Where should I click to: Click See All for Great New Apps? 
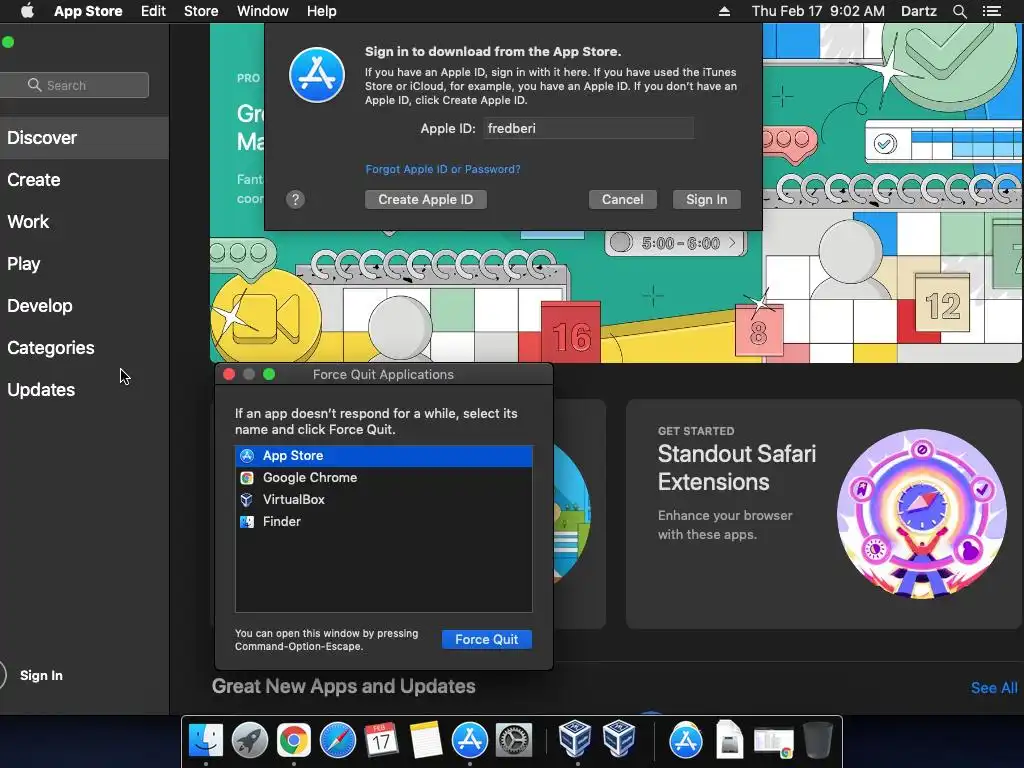(x=993, y=688)
